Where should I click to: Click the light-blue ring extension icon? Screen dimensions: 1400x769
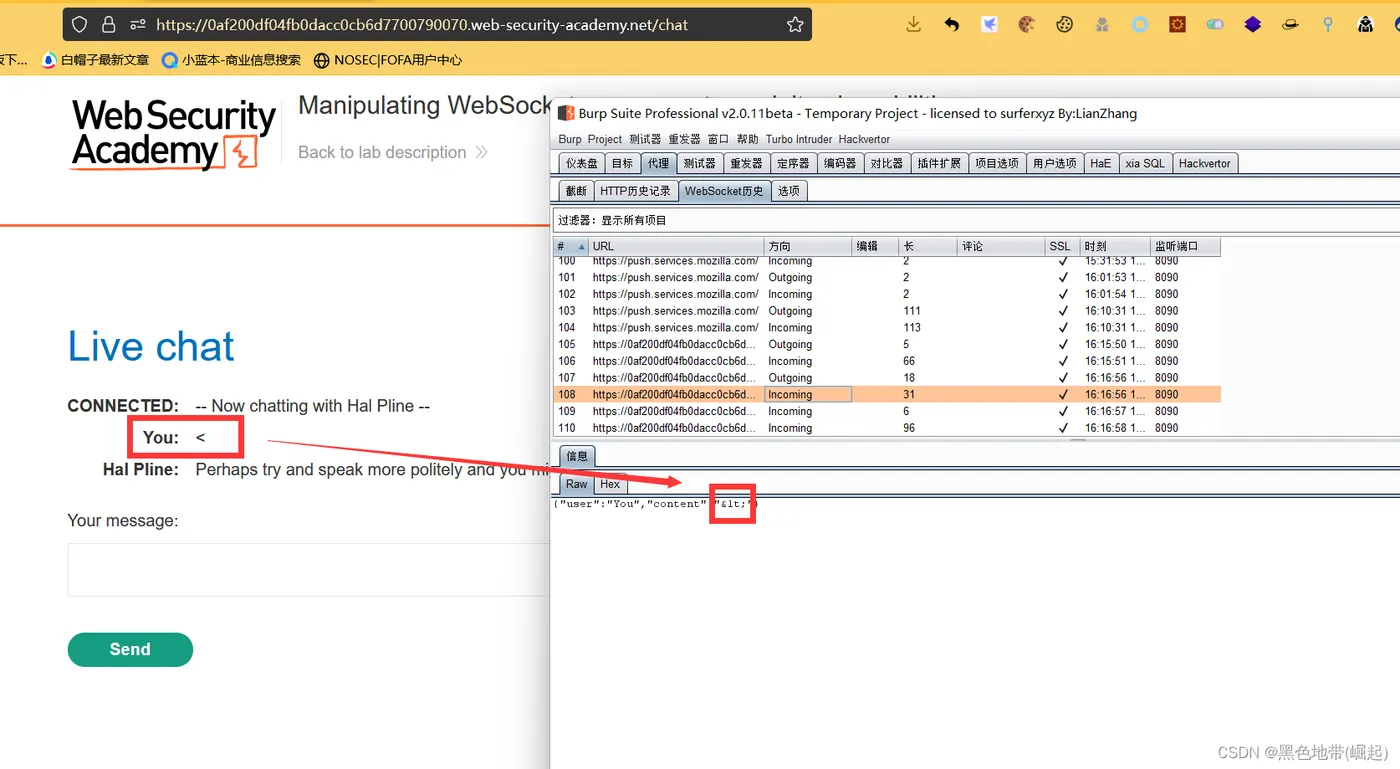point(1140,25)
